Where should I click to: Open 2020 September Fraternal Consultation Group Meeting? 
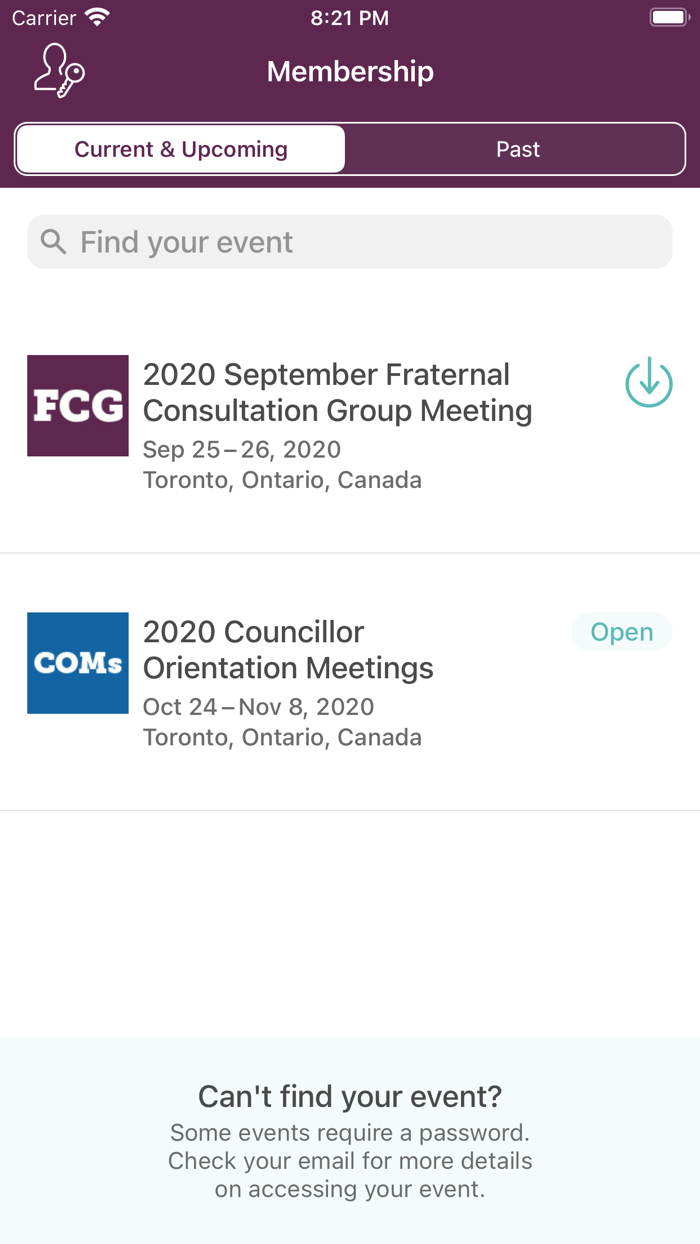pos(337,392)
